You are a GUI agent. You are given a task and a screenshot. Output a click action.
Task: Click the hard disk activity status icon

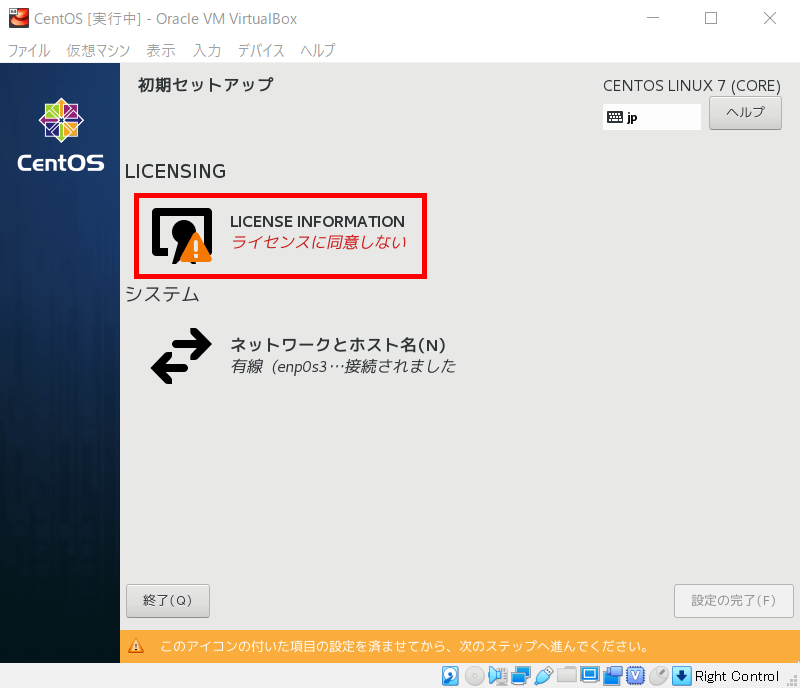(x=450, y=676)
